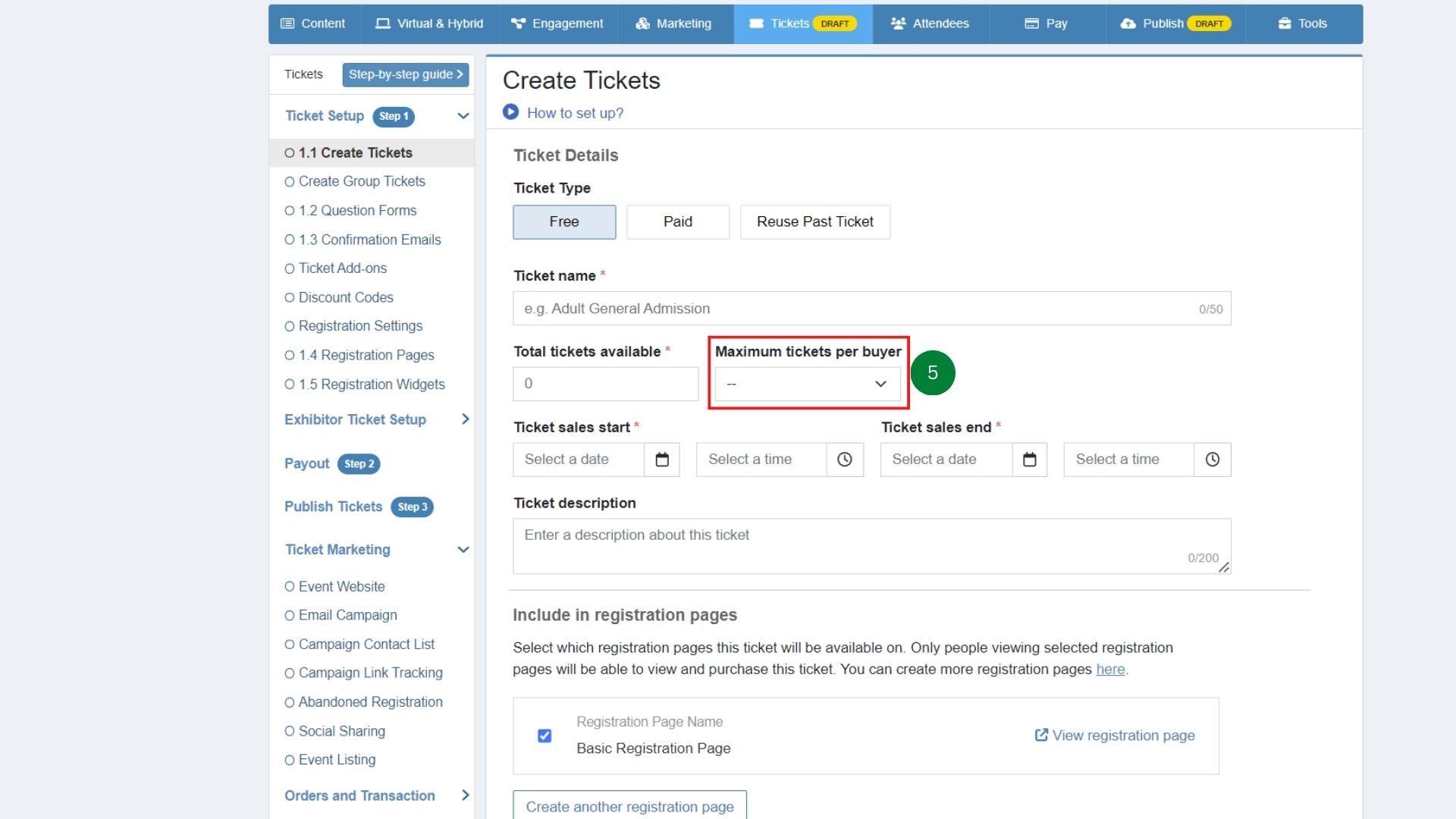Collapse the Ticket Setup section chevron
The image size is (1456, 819).
point(463,116)
